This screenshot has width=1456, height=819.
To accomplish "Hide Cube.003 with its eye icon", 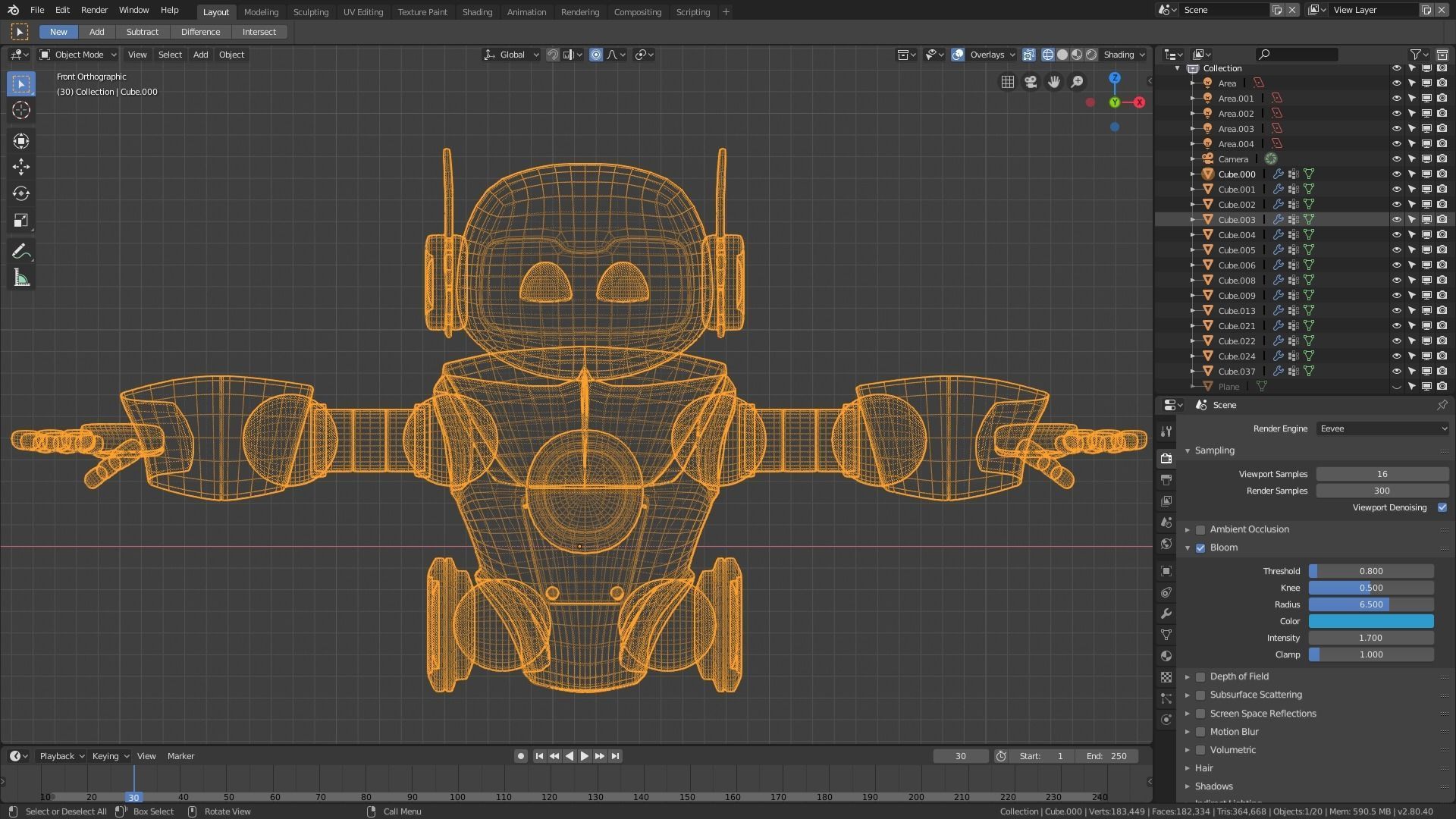I will [x=1396, y=220].
